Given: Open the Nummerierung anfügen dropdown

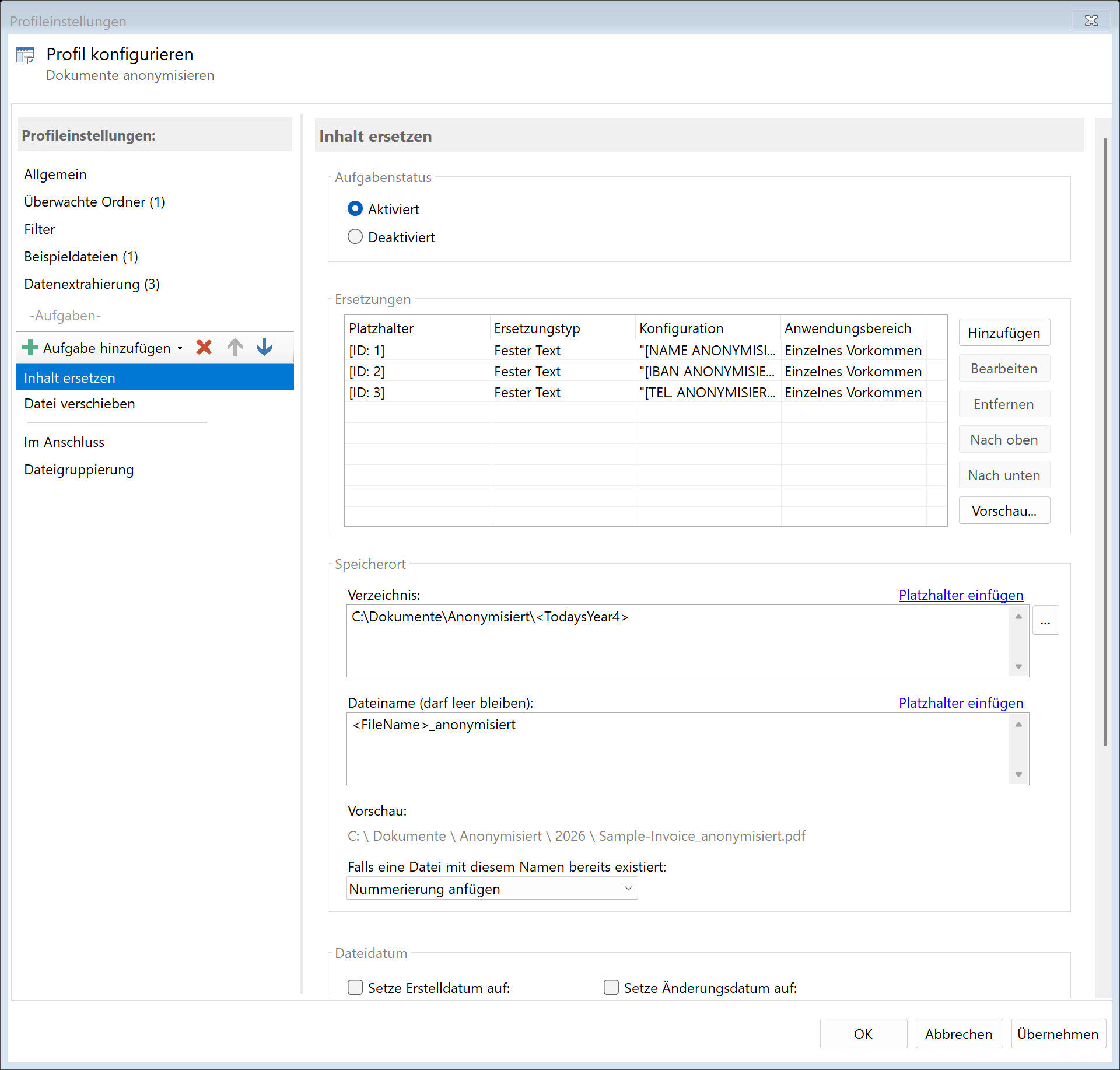Looking at the screenshot, I should point(492,889).
